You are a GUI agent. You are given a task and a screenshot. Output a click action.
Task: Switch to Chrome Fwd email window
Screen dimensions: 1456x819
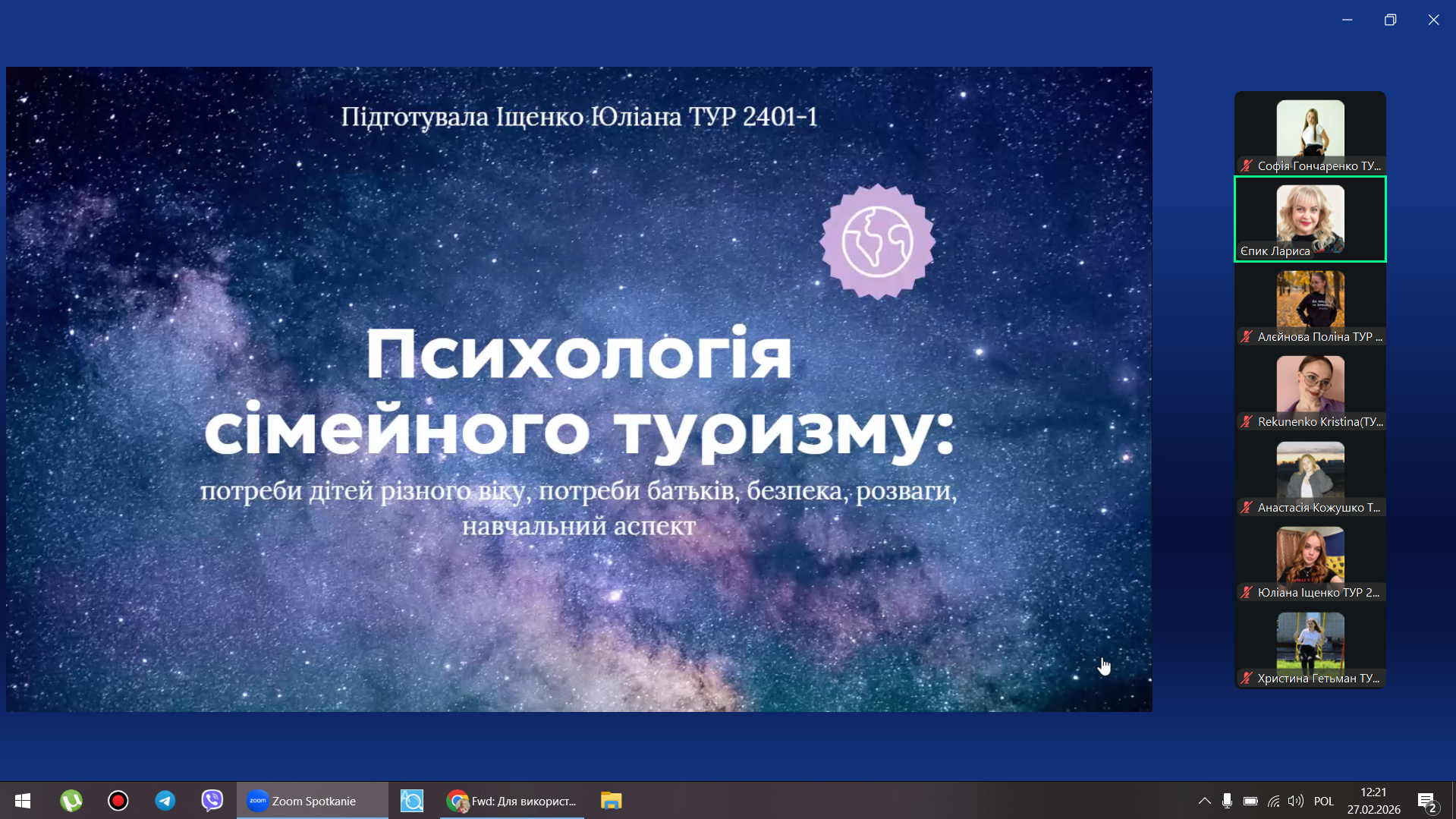pos(512,801)
